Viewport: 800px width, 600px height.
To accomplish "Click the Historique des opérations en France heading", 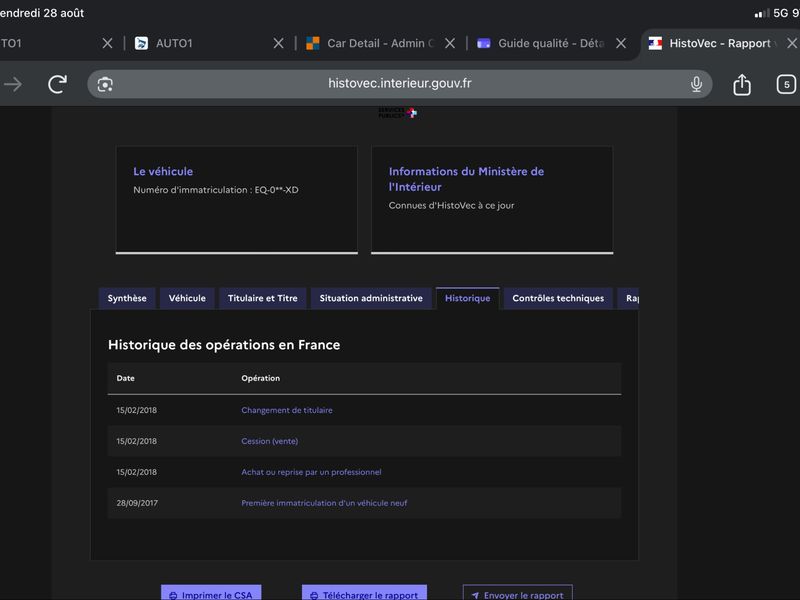I will [224, 345].
